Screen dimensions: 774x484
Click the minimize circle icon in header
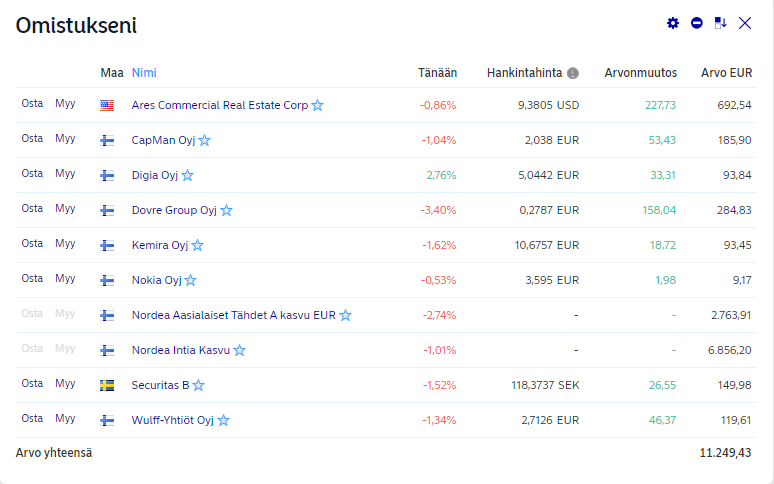[697, 23]
